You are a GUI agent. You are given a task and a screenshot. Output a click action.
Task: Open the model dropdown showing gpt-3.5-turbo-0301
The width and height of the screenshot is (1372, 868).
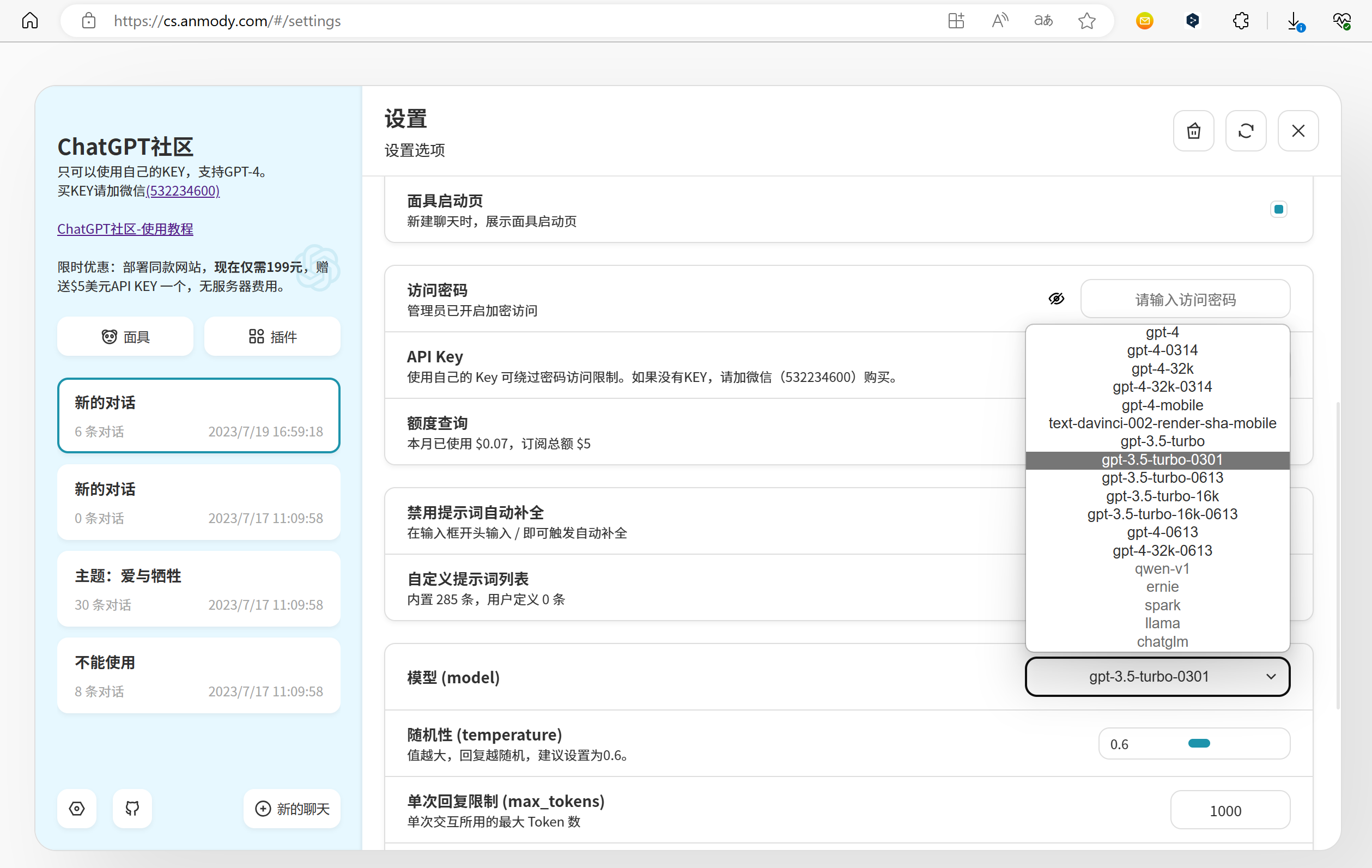[x=1157, y=677]
